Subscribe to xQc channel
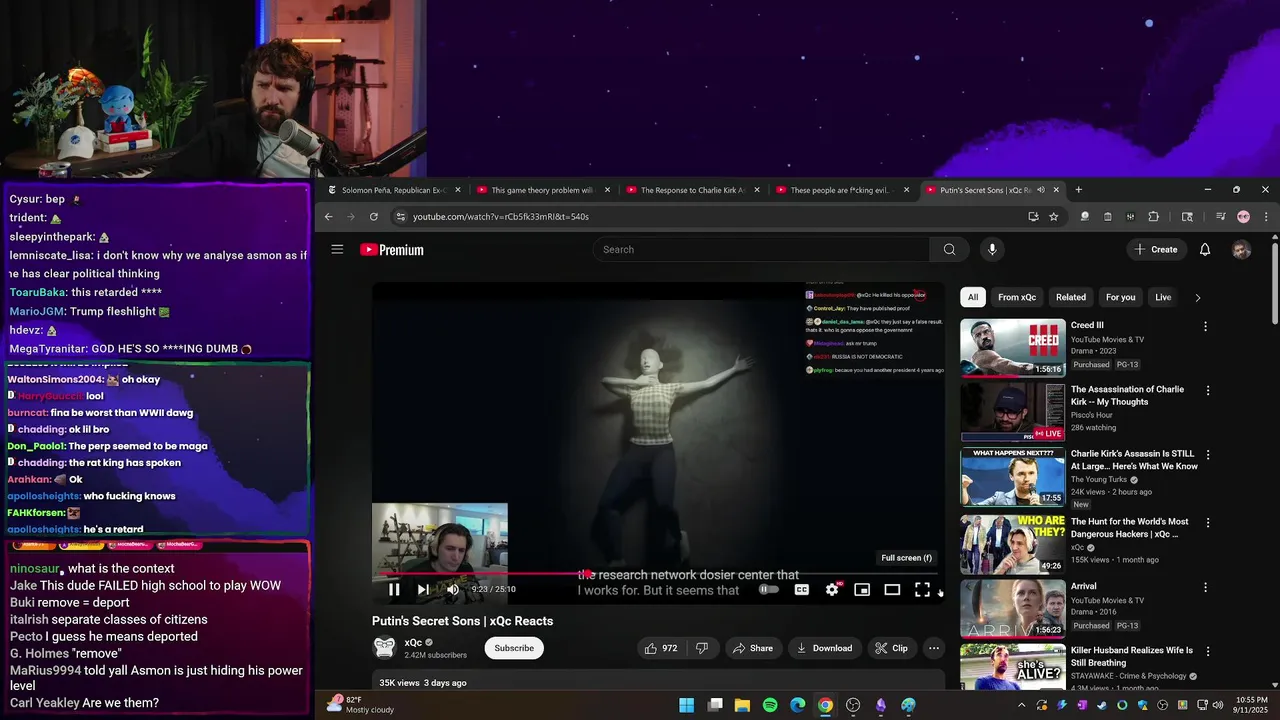The width and height of the screenshot is (1280, 720). tap(514, 648)
